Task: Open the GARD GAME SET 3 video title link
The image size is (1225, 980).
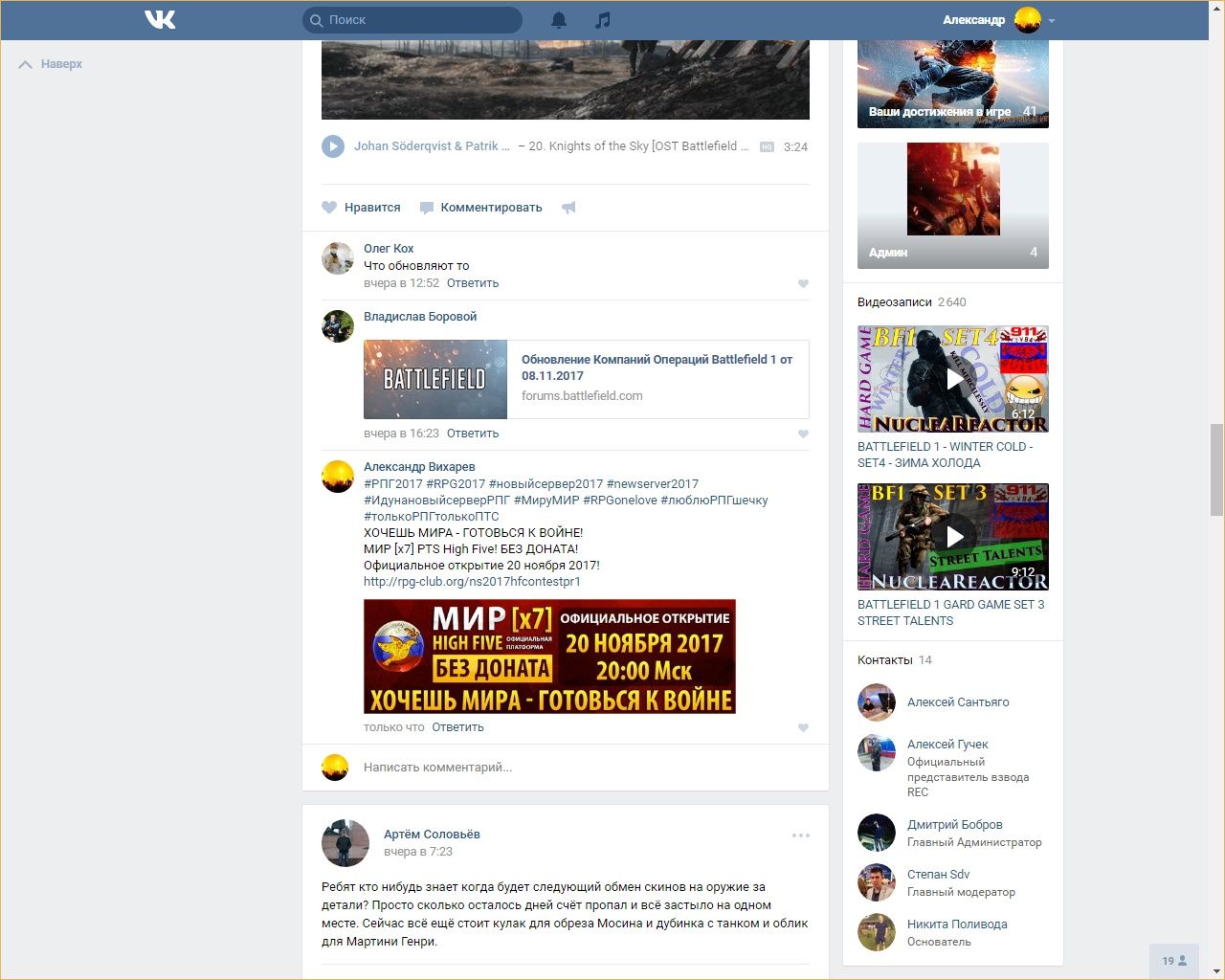Action: [x=951, y=612]
